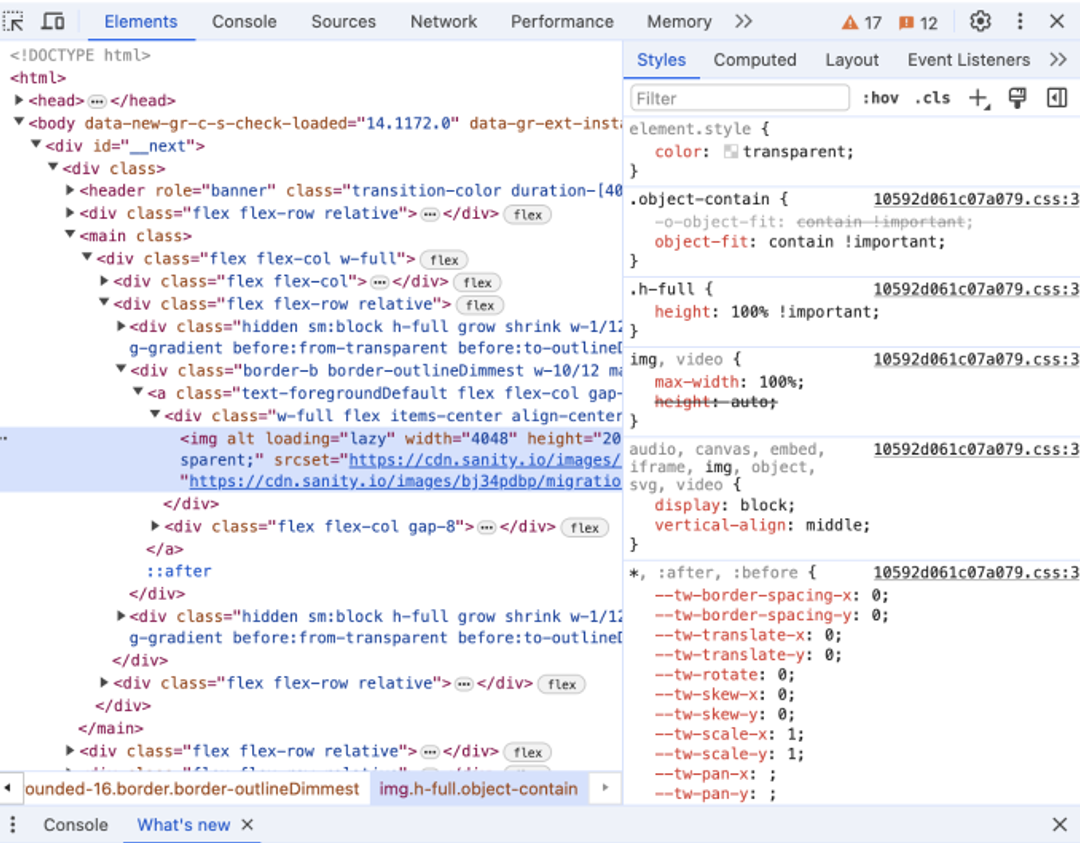Open the Computed styles tab

point(754,60)
